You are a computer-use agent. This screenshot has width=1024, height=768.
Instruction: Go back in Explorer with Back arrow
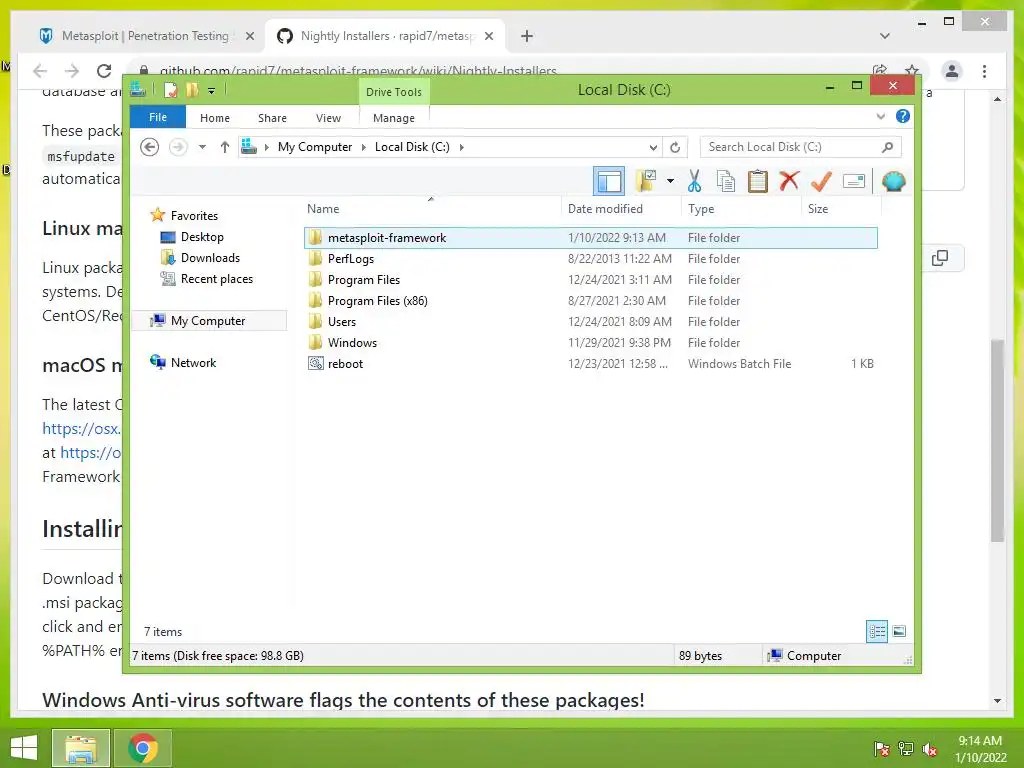coord(150,147)
